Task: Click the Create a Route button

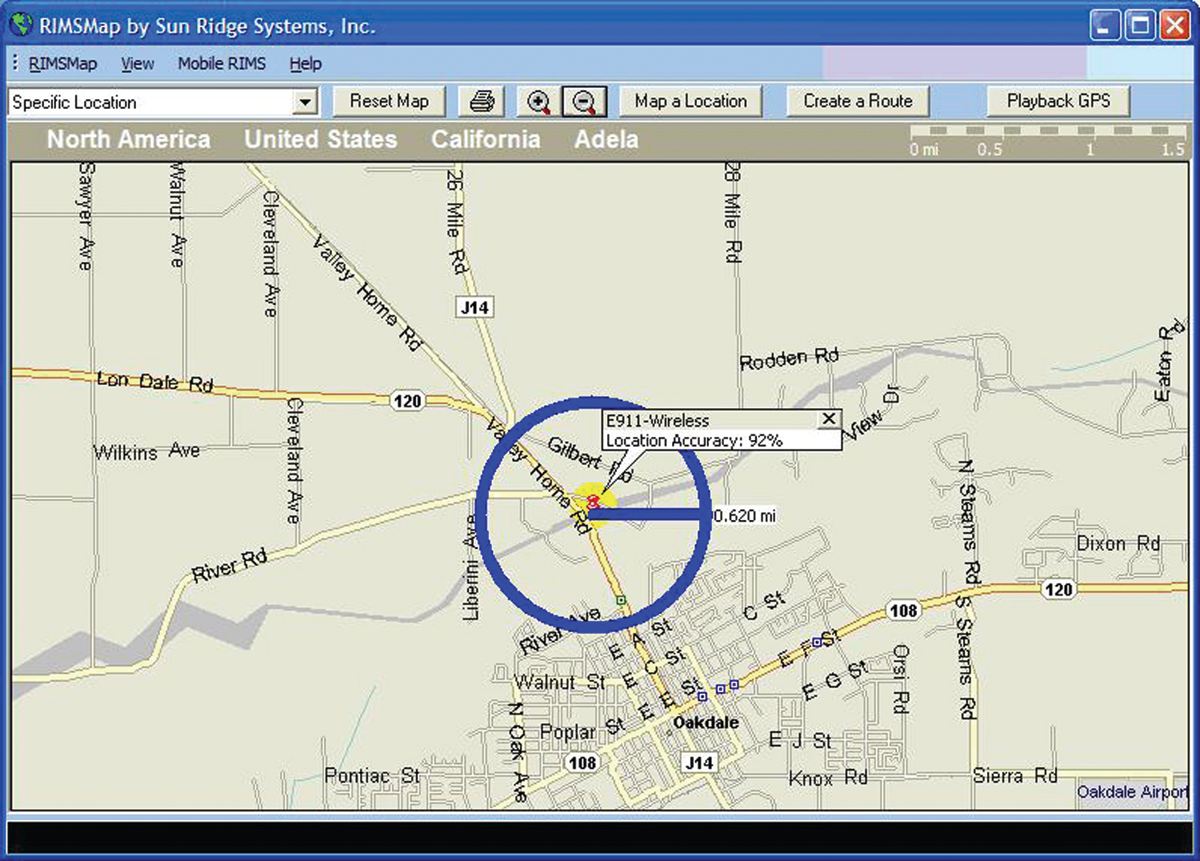Action: (x=858, y=101)
